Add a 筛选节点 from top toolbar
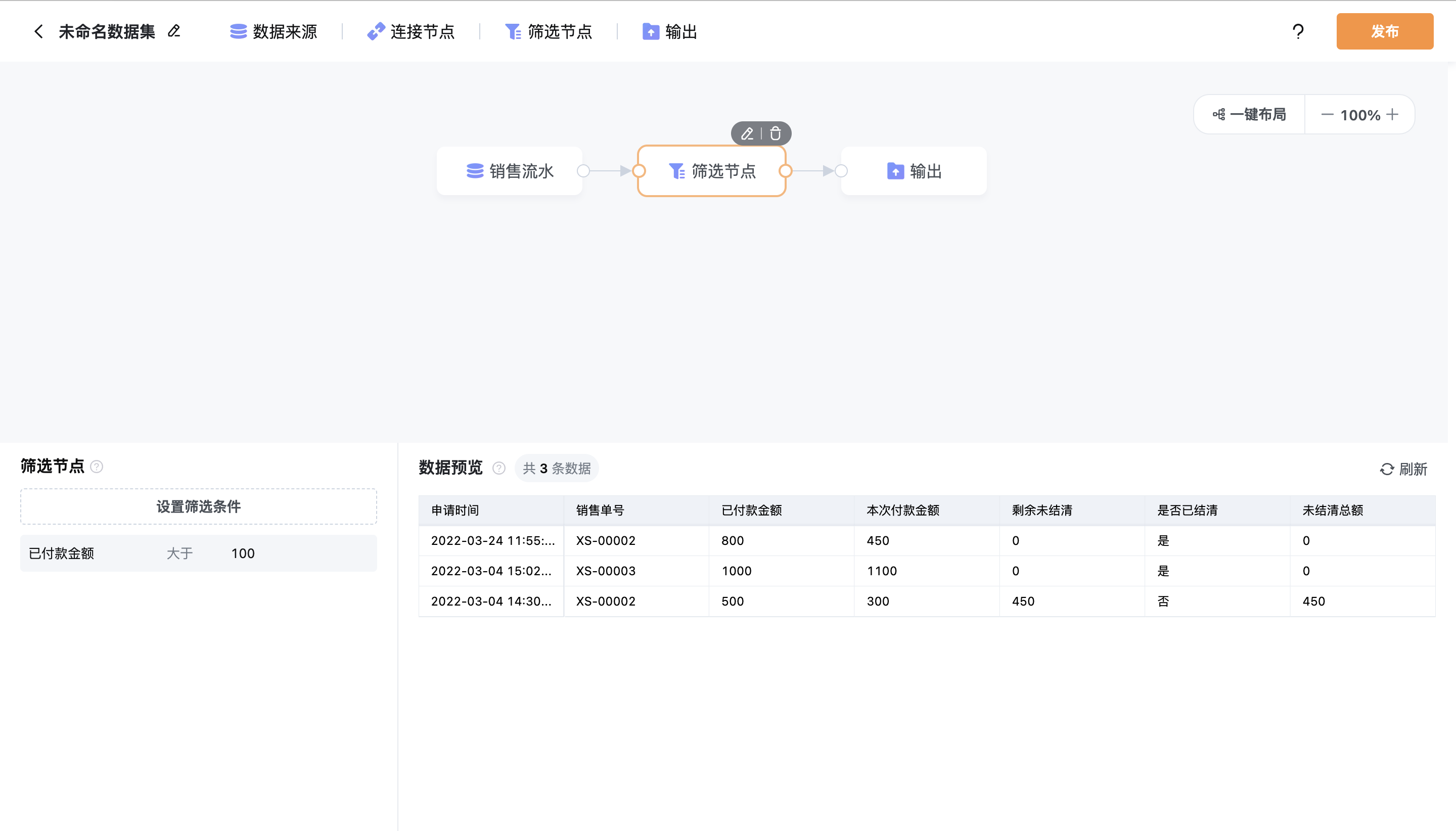This screenshot has height=831, width=1456. point(549,31)
